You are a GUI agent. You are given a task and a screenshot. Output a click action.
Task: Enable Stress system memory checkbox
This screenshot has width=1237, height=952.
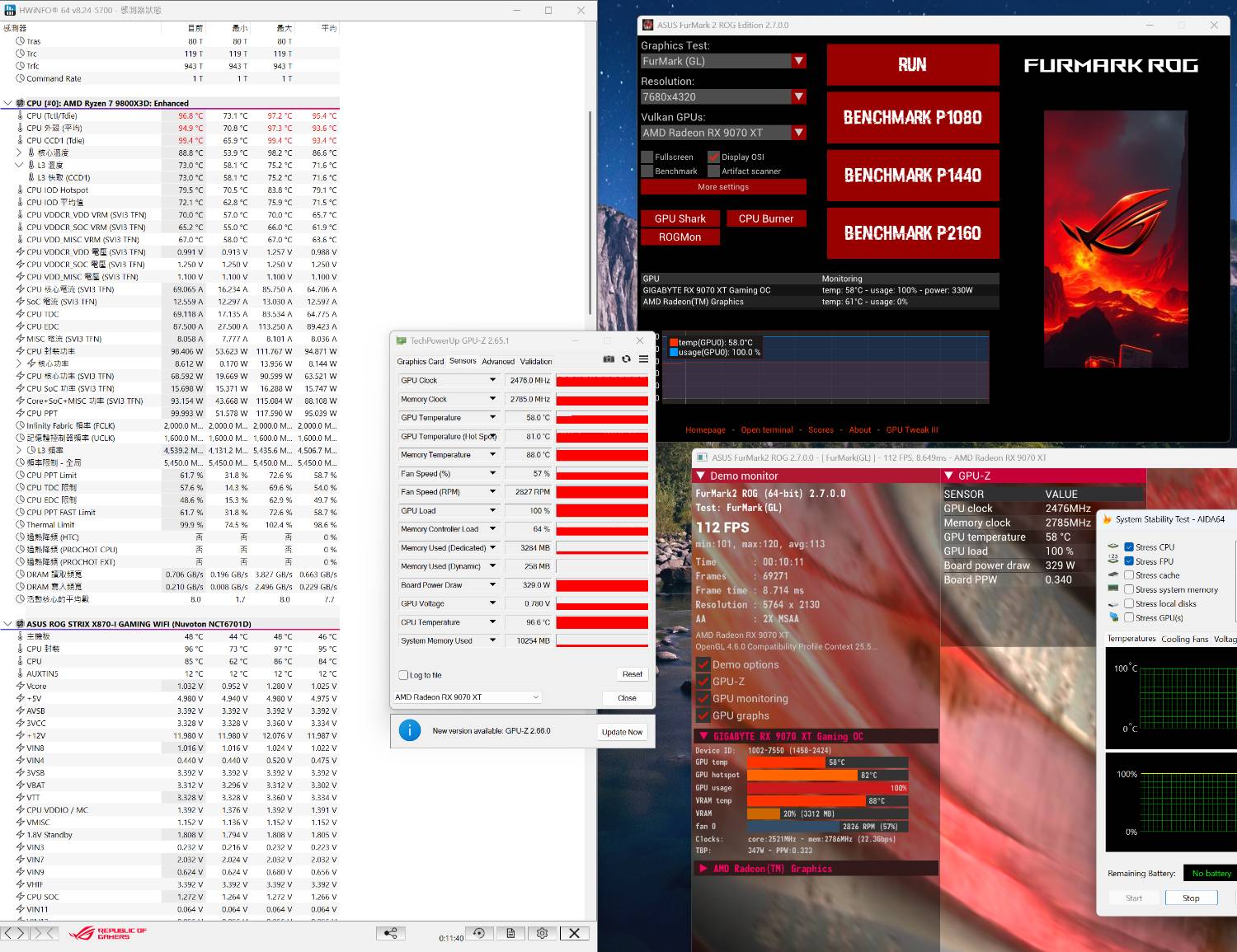pos(1129,589)
